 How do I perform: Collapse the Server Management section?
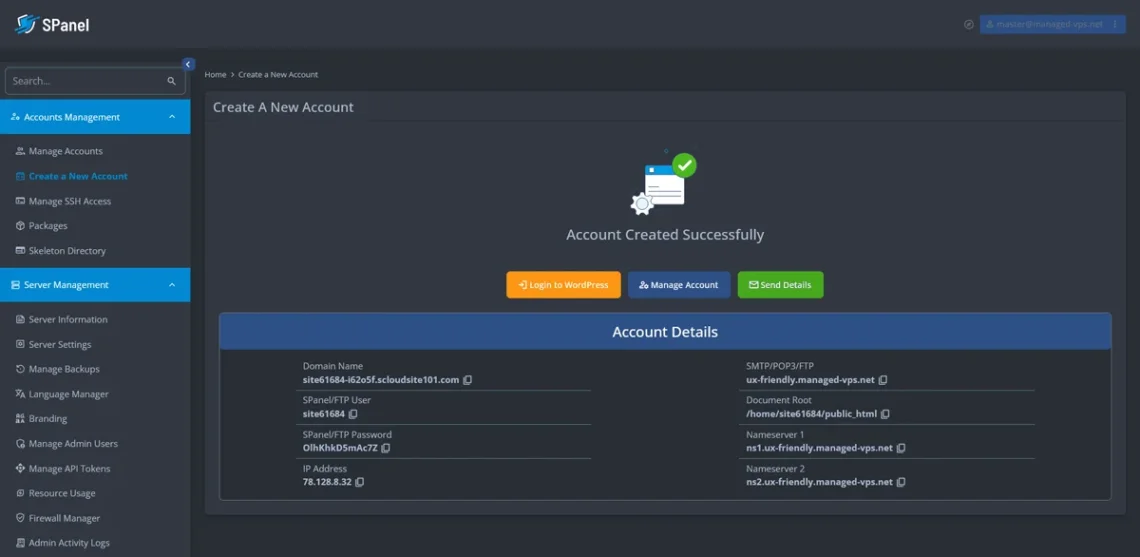172,285
